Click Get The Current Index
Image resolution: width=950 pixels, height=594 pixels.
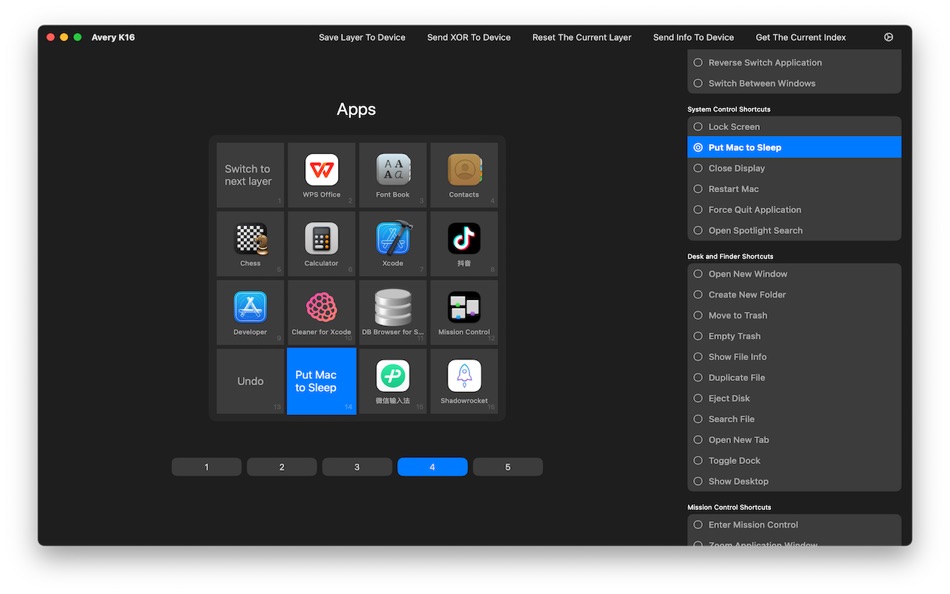[x=800, y=37]
